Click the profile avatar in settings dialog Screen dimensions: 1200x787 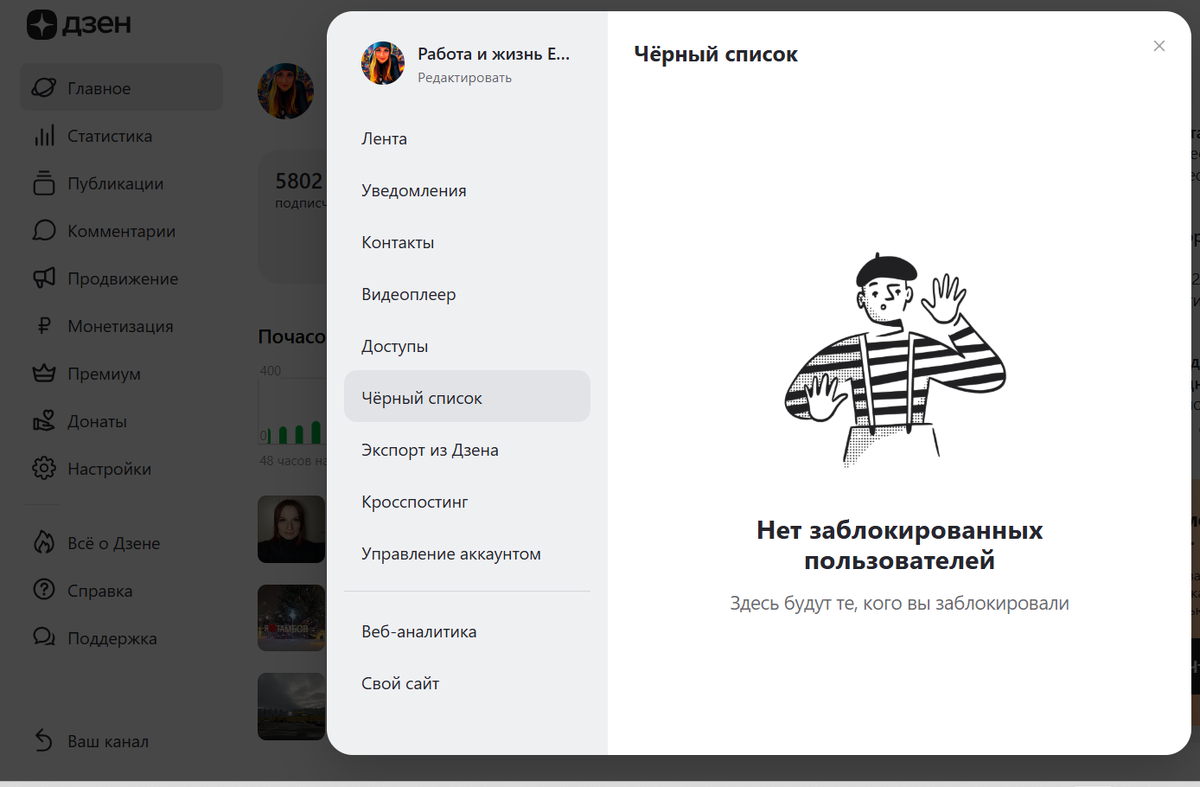(x=382, y=63)
